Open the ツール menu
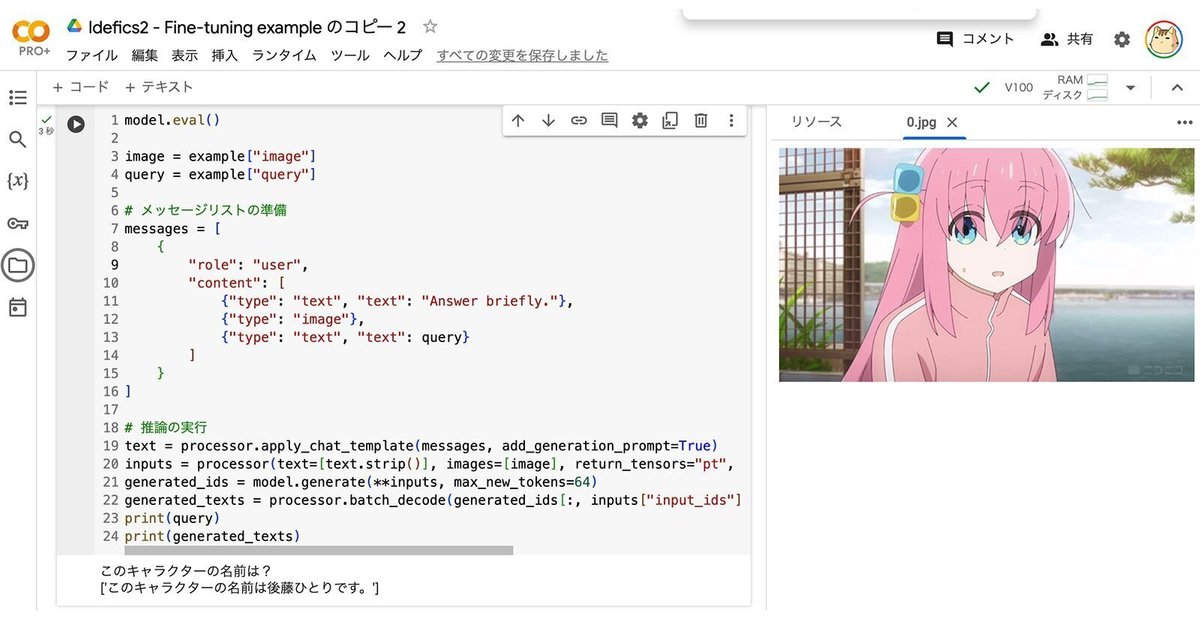1200x619 pixels. click(x=350, y=56)
